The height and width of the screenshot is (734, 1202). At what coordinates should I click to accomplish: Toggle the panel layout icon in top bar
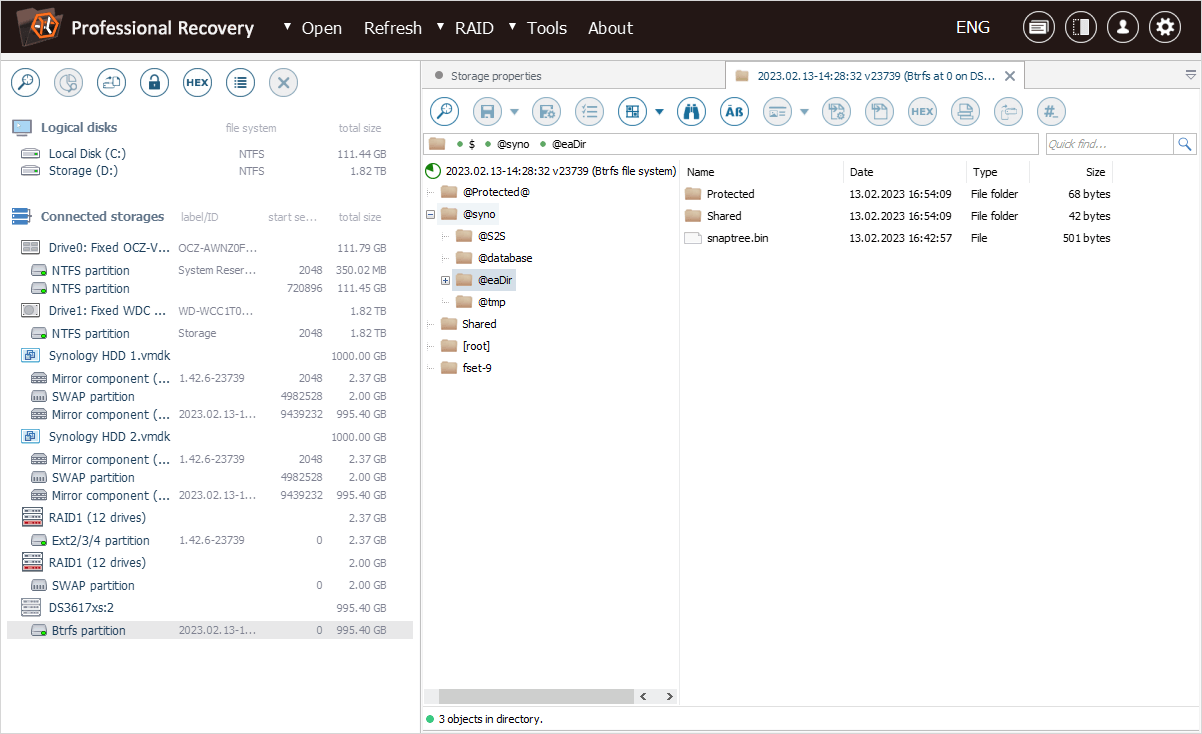(x=1081, y=27)
